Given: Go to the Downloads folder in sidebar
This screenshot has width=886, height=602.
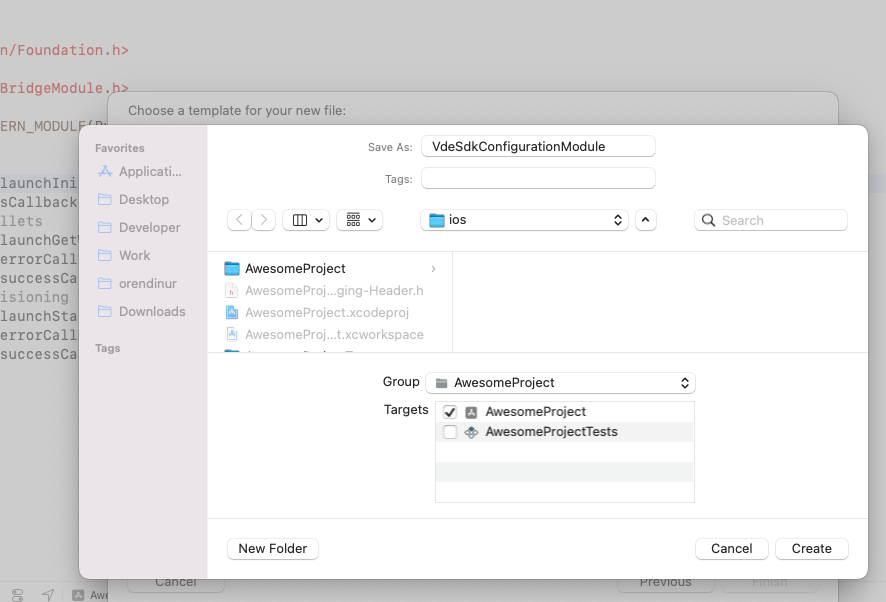Looking at the screenshot, I should (x=152, y=311).
